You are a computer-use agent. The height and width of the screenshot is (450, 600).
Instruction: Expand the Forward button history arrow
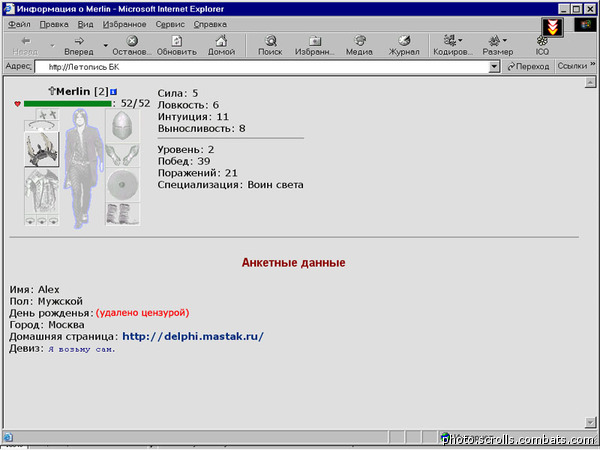click(106, 46)
